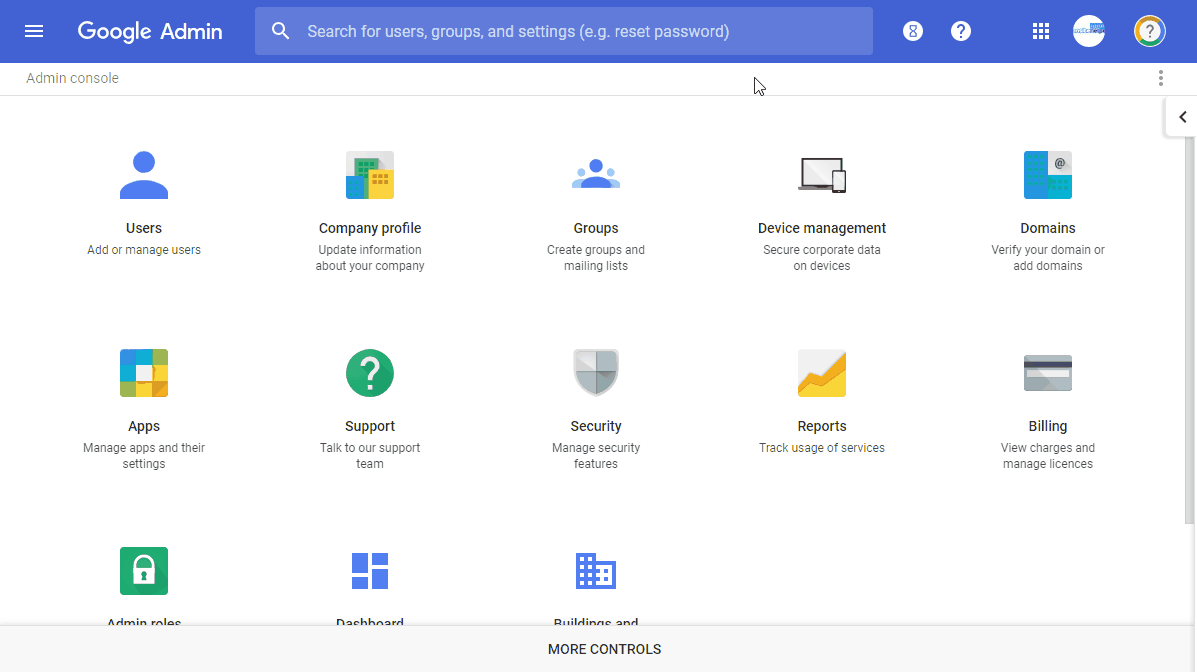Click the search magnifier icon
The height and width of the screenshot is (672, 1197).
click(x=280, y=31)
